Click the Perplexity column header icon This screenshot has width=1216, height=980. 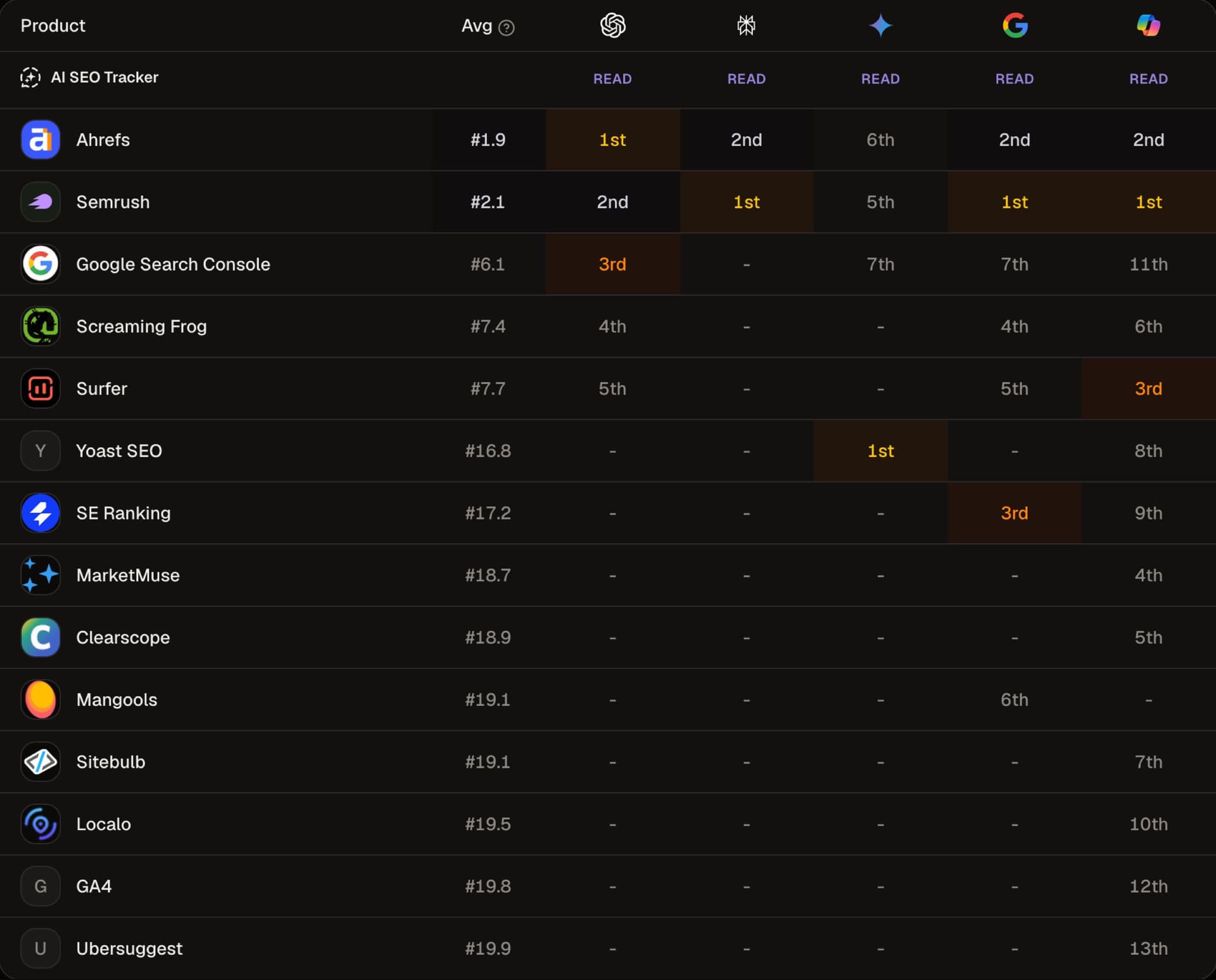tap(746, 25)
